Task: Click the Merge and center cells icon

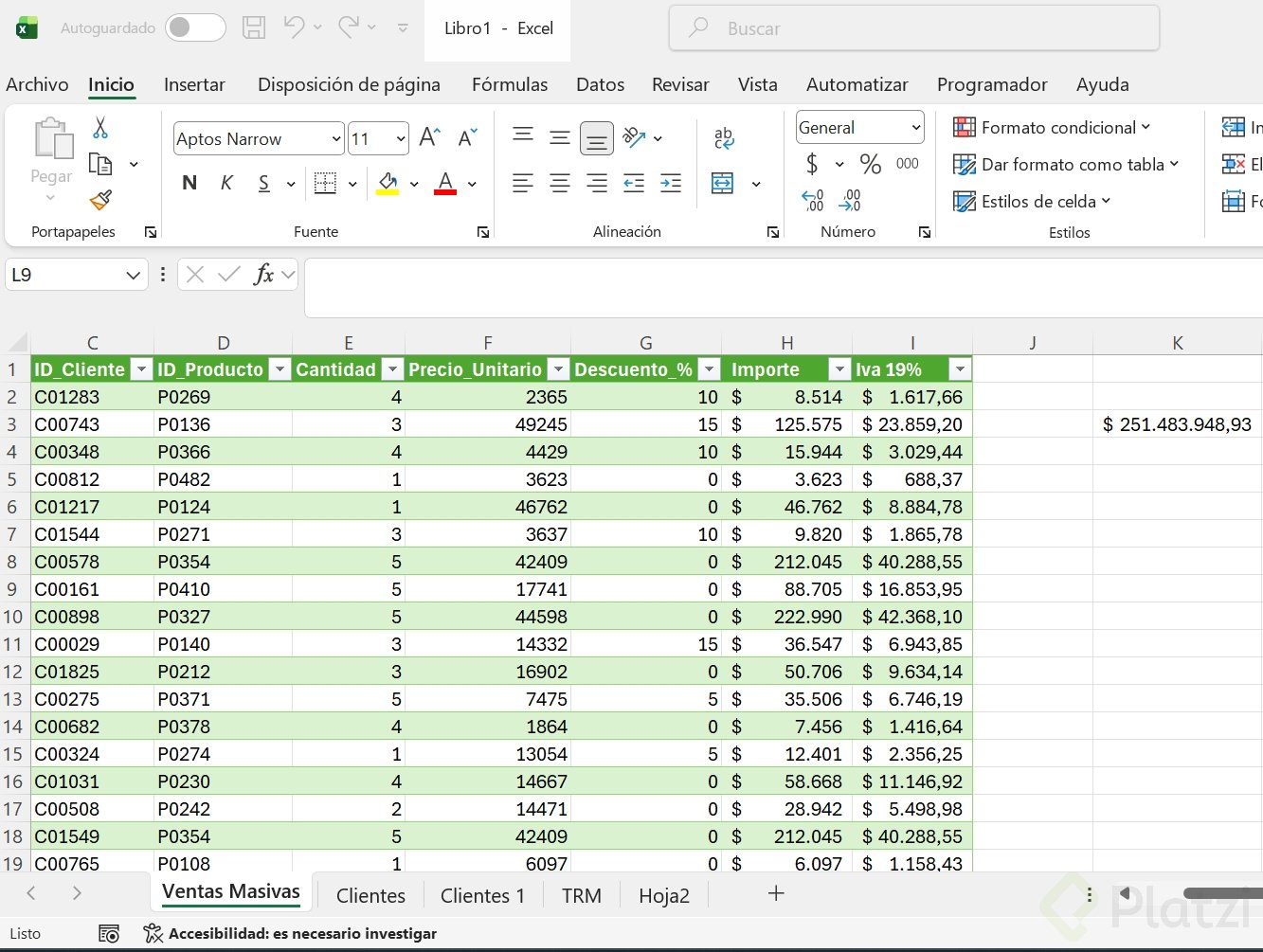Action: point(723,184)
